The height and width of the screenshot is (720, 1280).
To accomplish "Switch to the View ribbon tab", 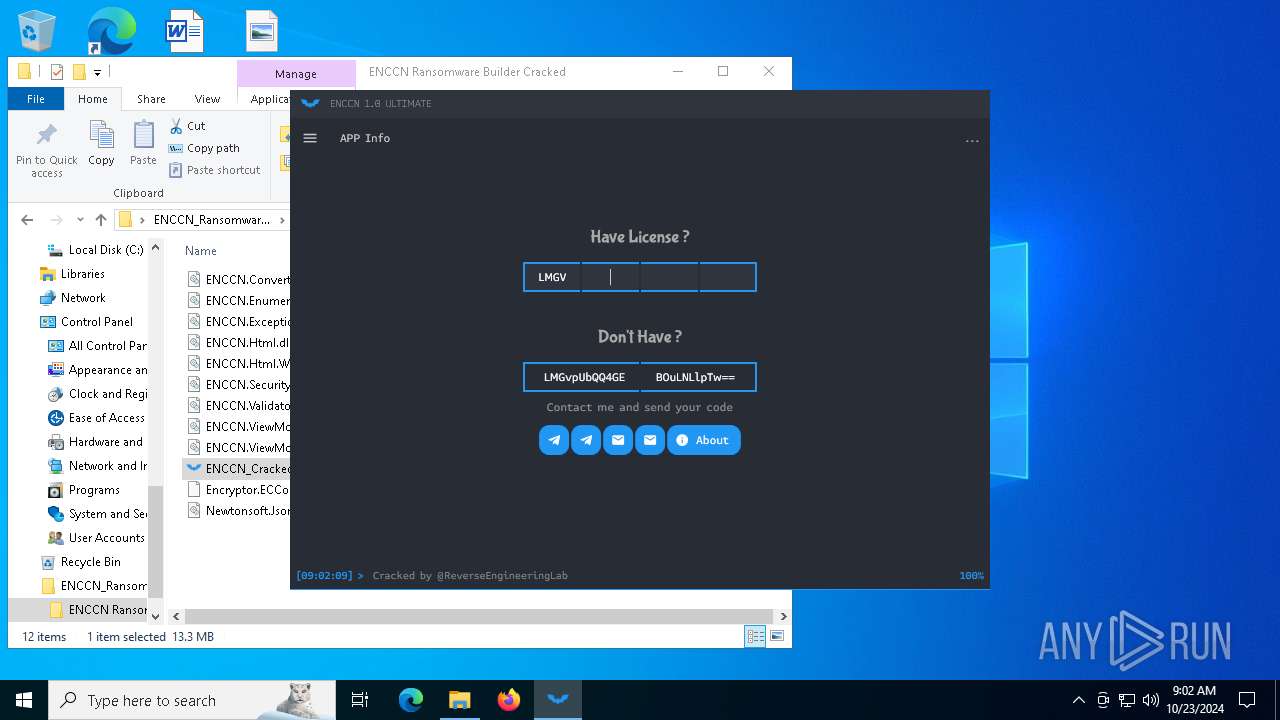I will pos(207,99).
